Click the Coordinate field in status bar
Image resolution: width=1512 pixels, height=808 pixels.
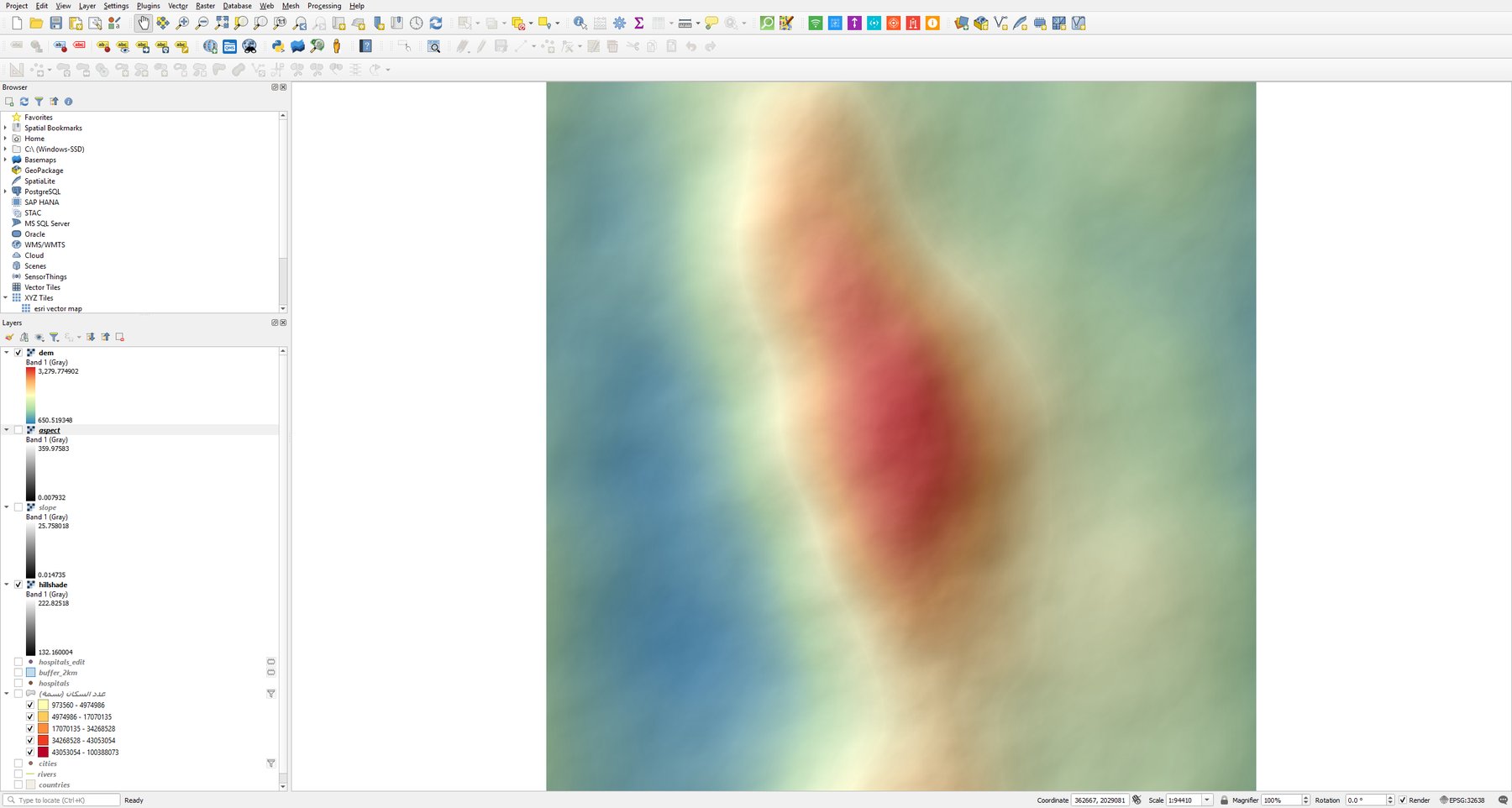[x=1100, y=800]
